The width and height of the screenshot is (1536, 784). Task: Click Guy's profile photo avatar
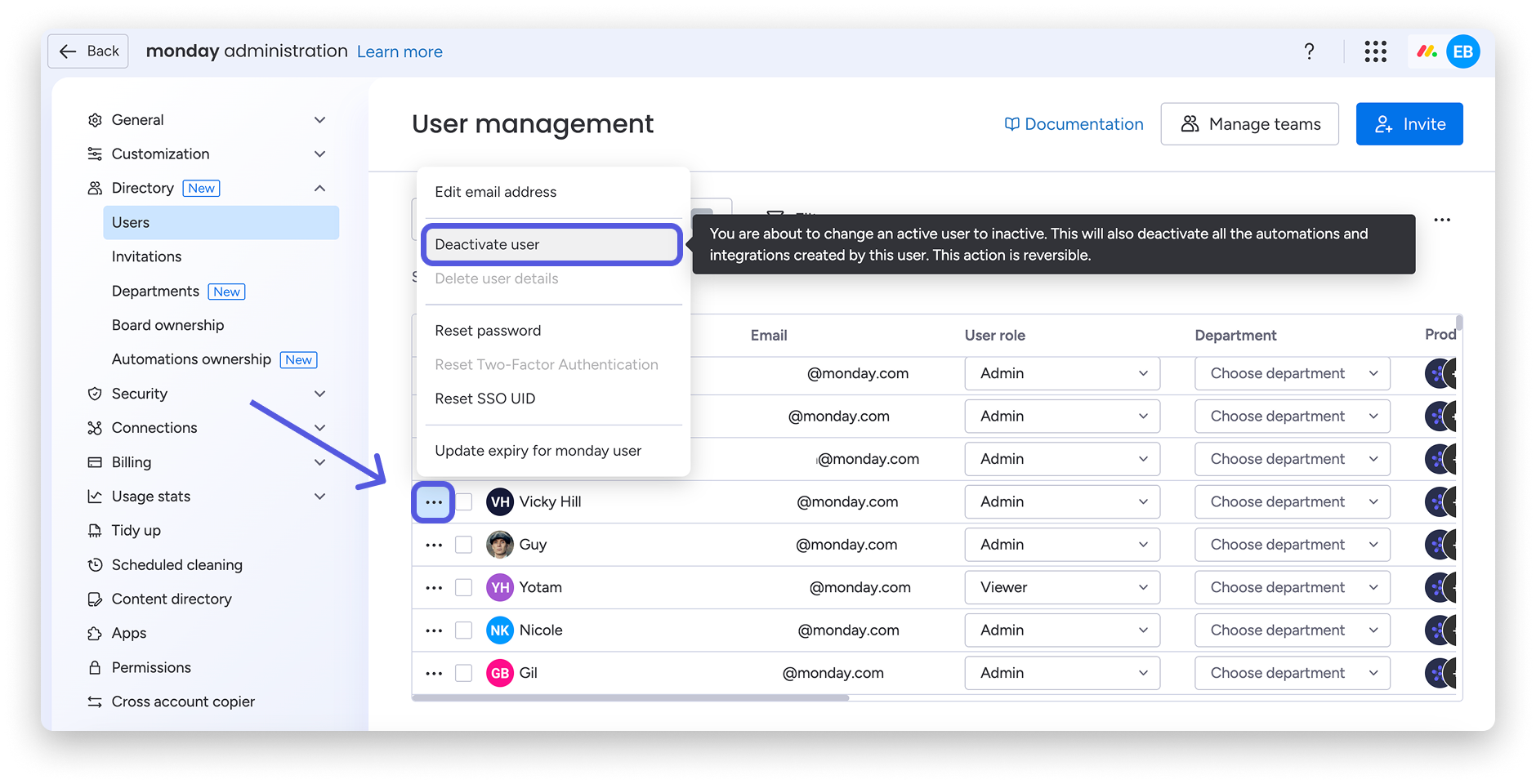(500, 545)
